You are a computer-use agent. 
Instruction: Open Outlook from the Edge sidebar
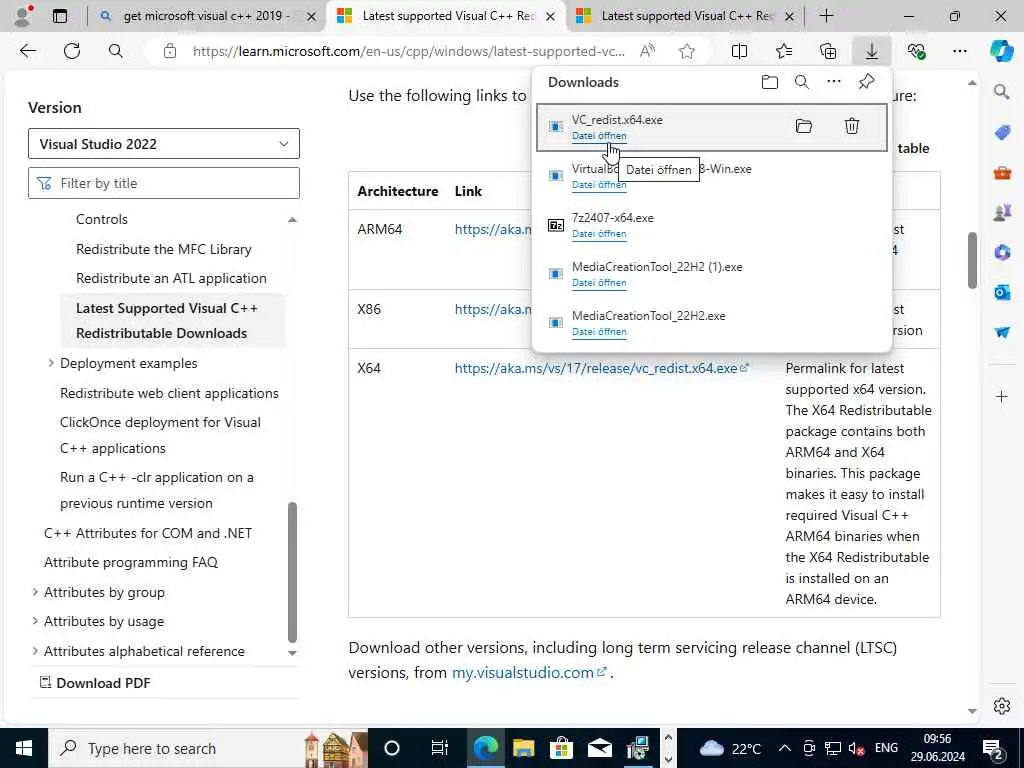coord(1002,292)
